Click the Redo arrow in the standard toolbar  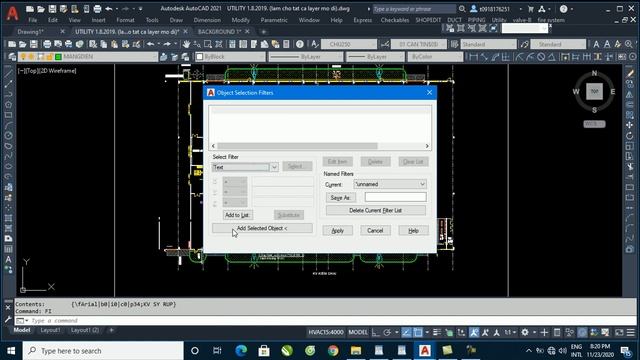167,44
